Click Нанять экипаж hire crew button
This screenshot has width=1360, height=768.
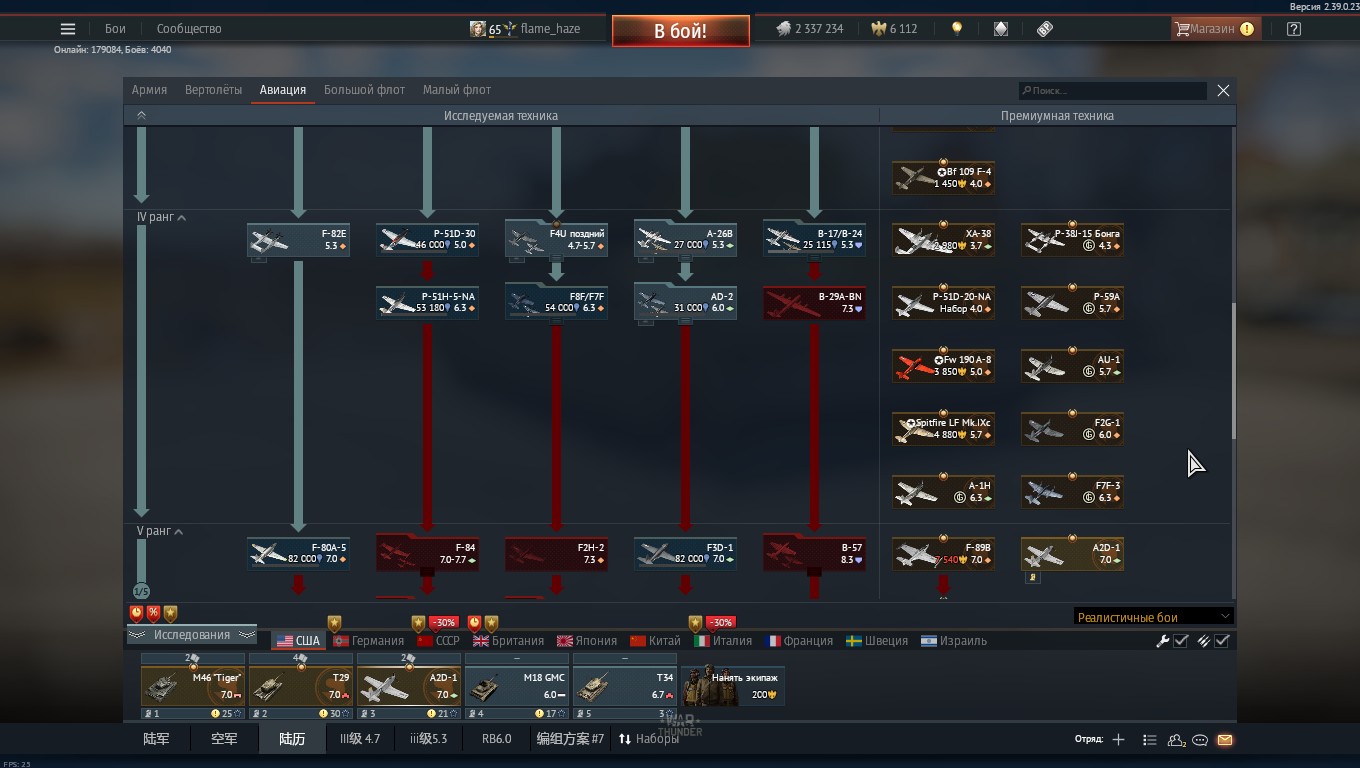[733, 685]
